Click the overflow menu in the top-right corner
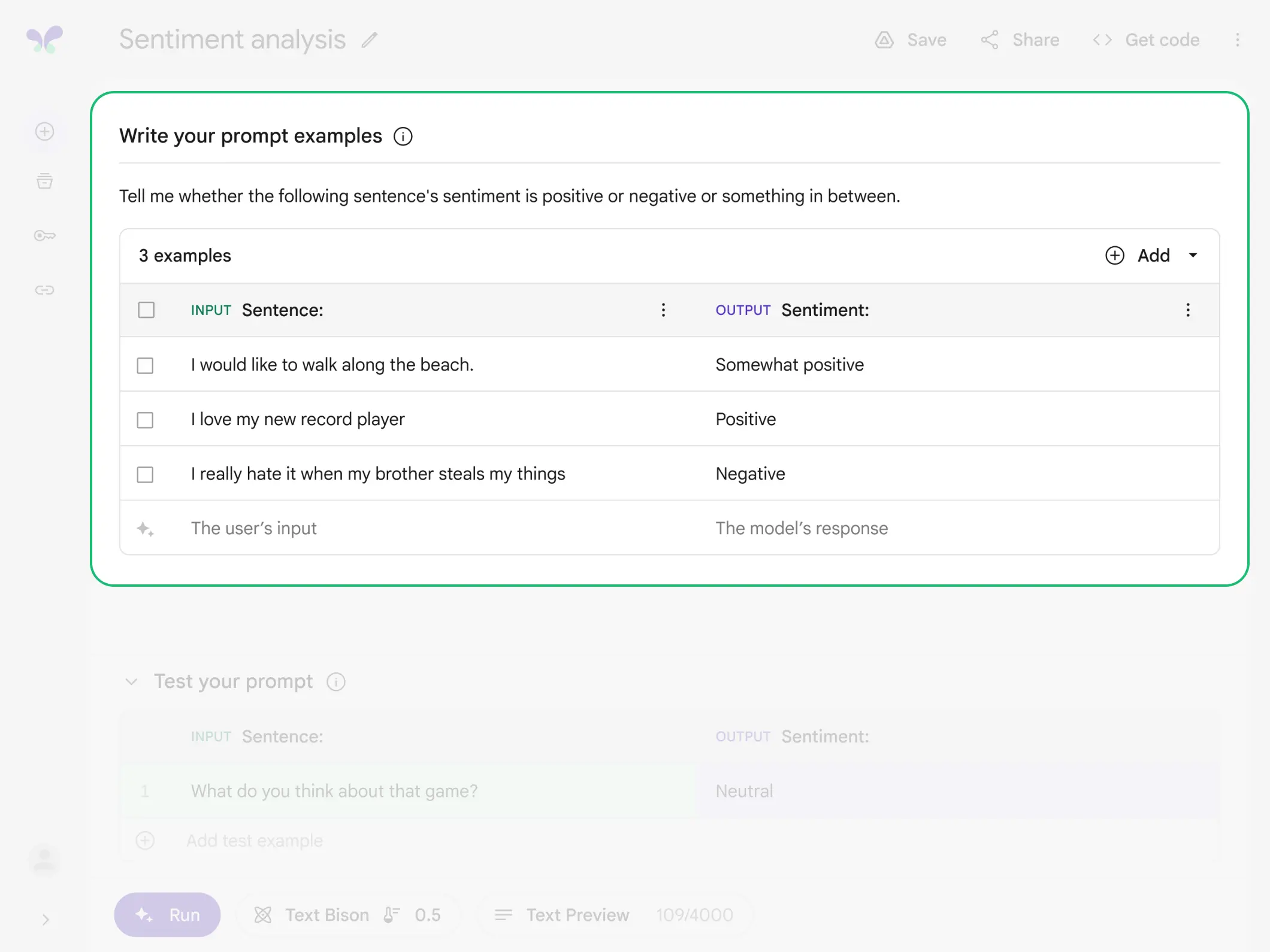 pyautogui.click(x=1238, y=40)
